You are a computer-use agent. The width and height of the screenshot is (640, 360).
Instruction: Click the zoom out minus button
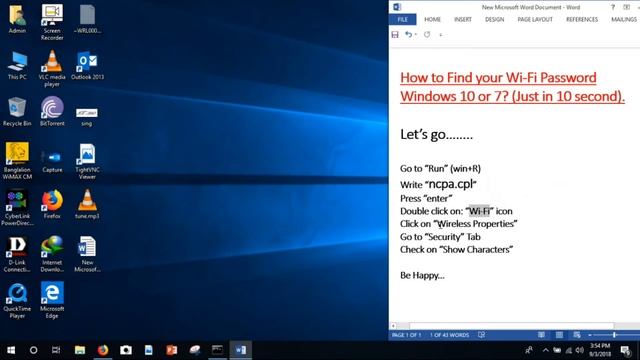[x=590, y=335]
